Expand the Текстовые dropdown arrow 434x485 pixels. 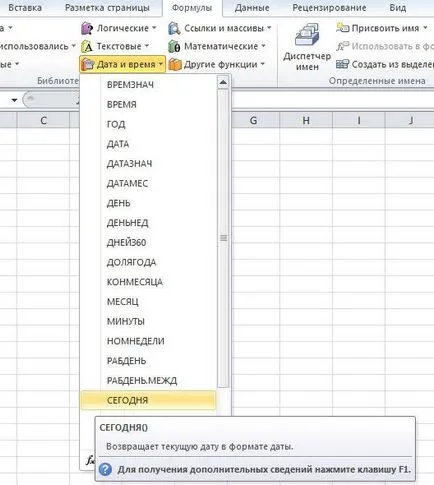coord(147,46)
